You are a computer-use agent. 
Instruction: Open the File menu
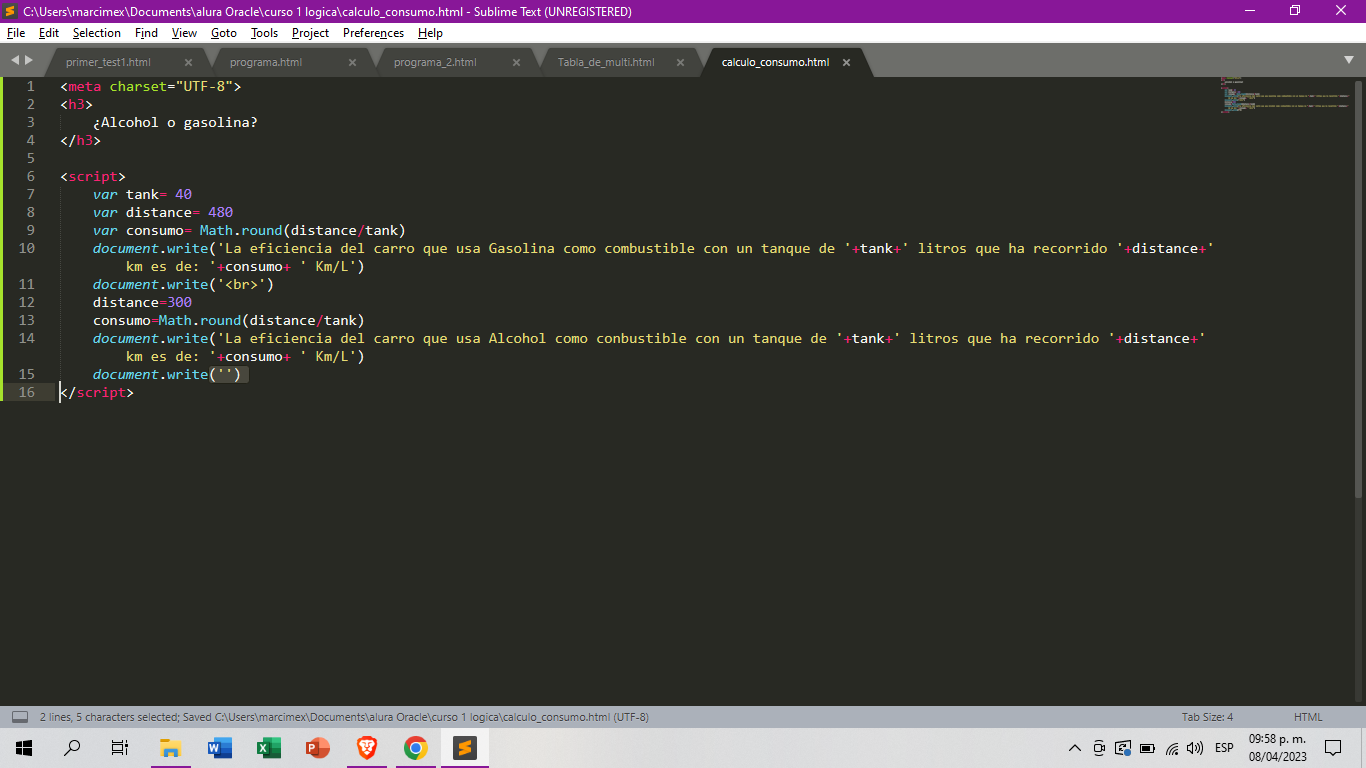(16, 33)
